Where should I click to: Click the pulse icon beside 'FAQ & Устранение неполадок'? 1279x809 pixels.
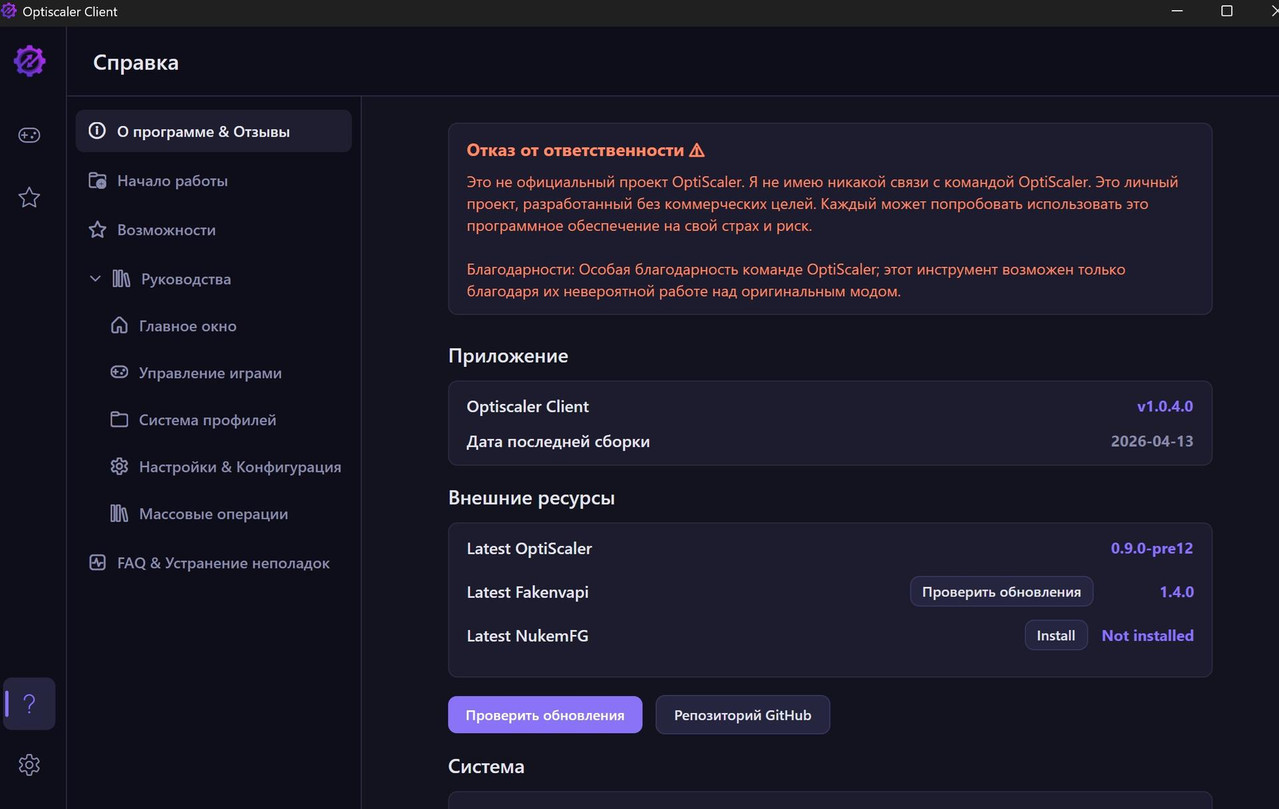point(97,563)
